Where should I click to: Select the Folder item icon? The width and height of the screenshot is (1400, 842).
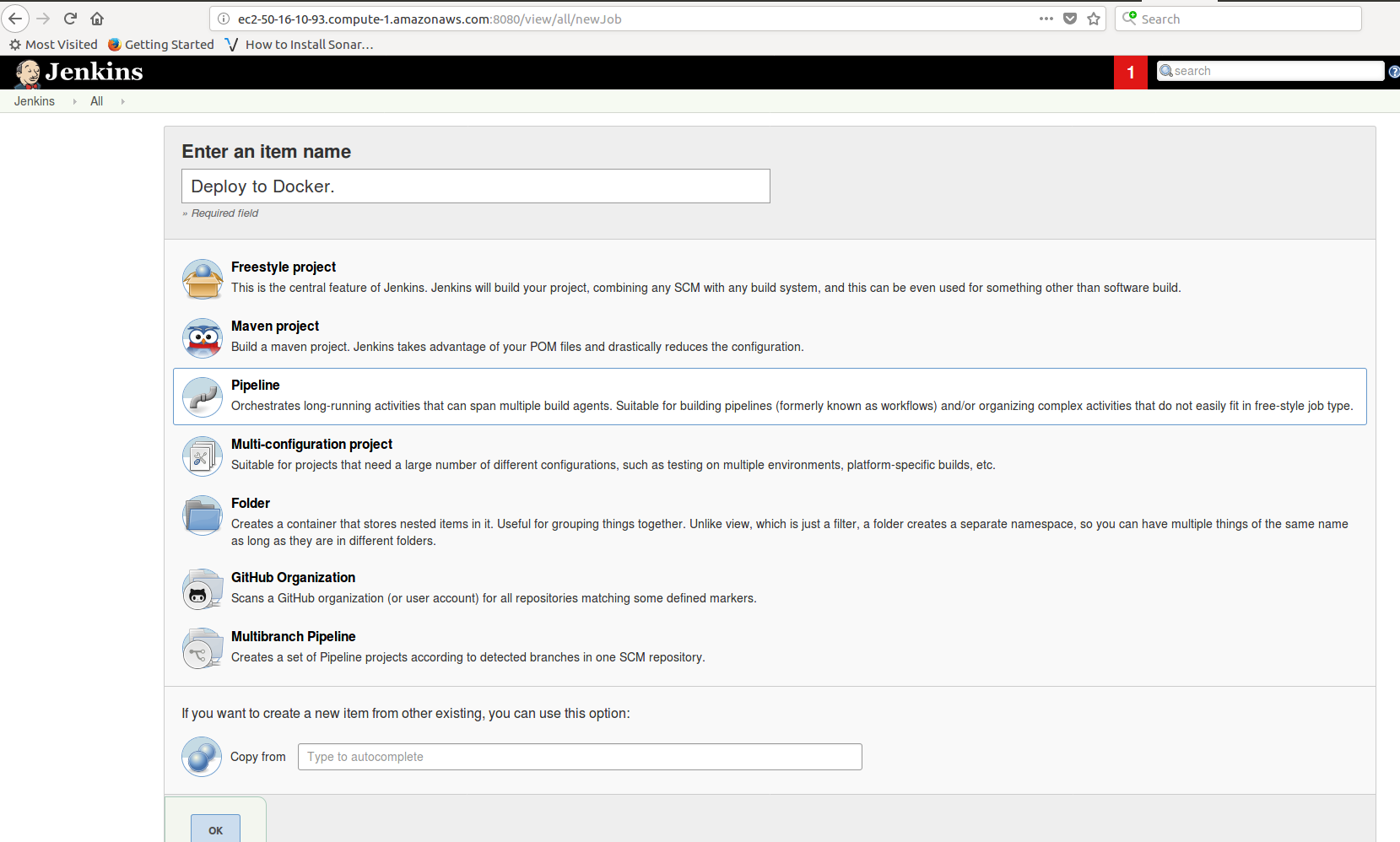203,515
